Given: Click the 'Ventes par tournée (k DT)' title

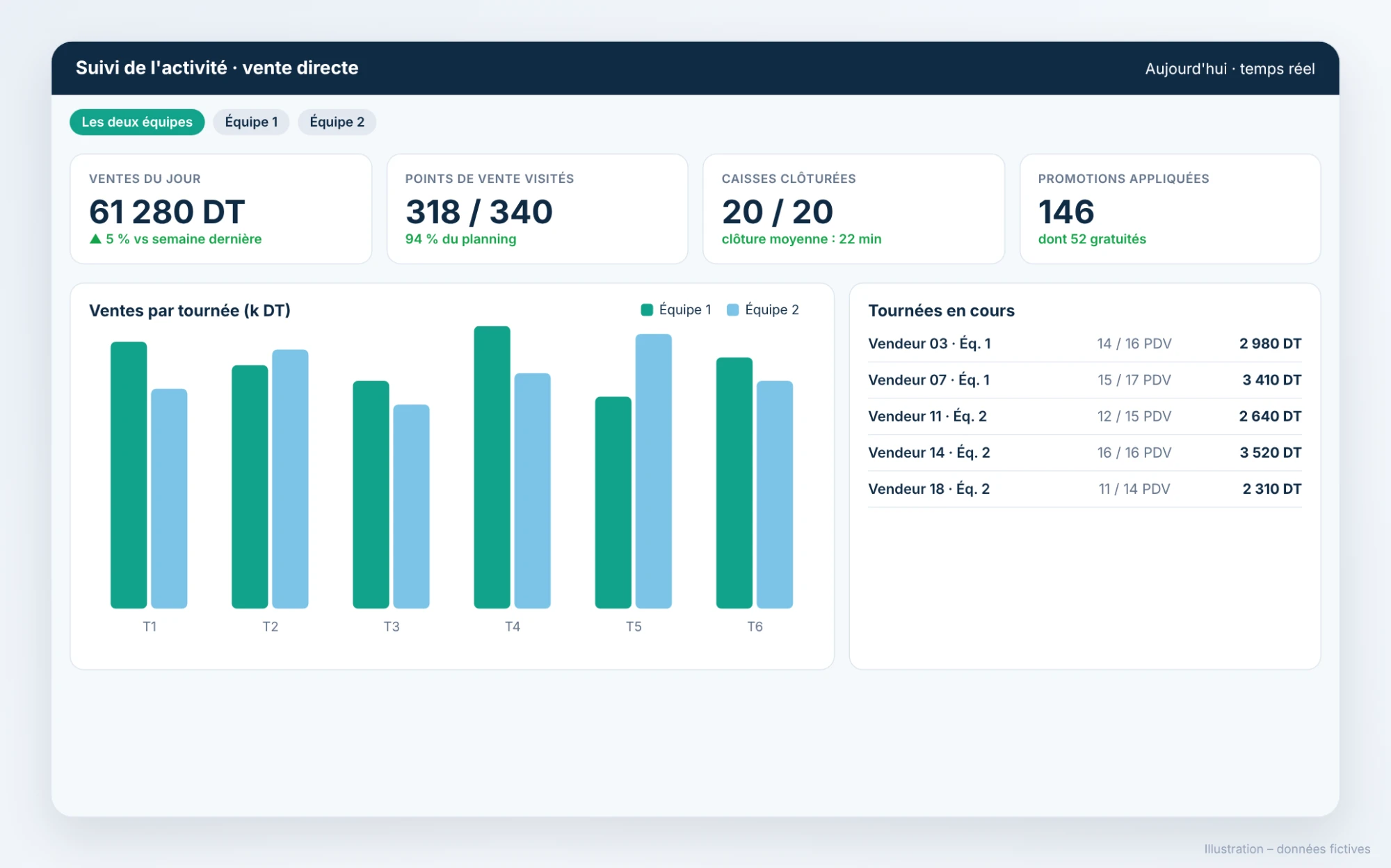Looking at the screenshot, I should click(190, 310).
